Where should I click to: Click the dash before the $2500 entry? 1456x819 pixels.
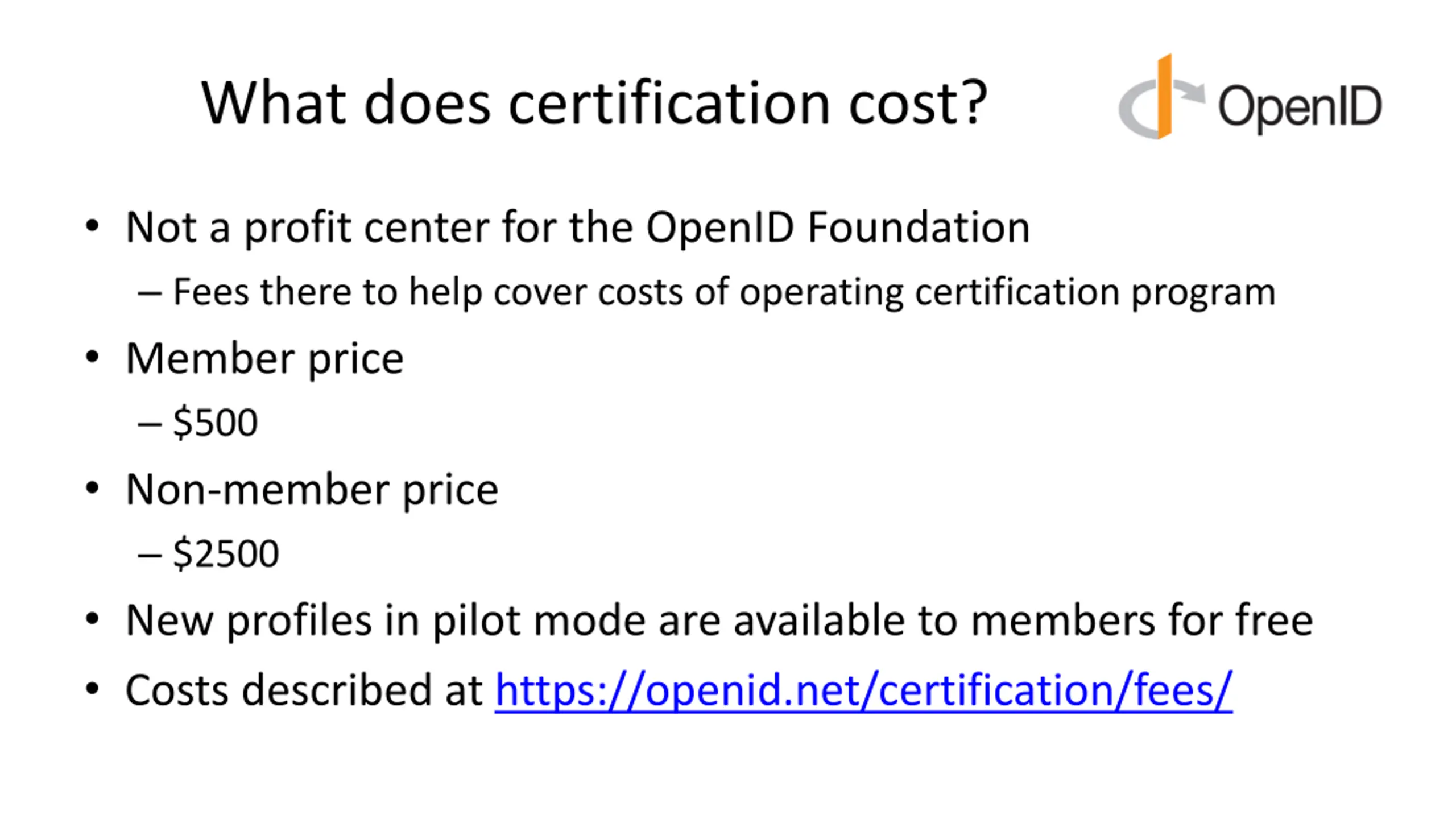tap(150, 555)
